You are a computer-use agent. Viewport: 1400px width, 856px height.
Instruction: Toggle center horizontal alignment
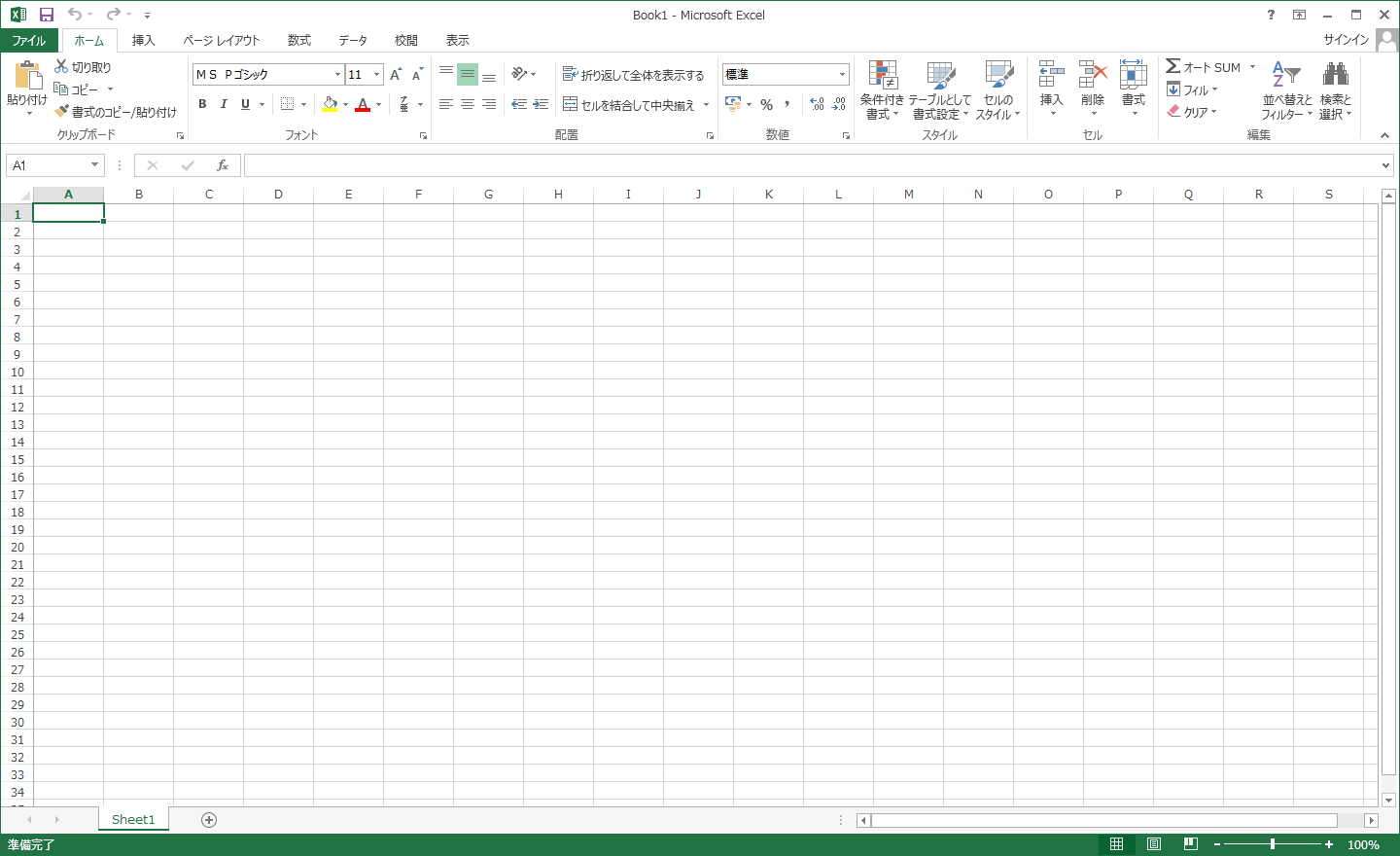click(468, 104)
